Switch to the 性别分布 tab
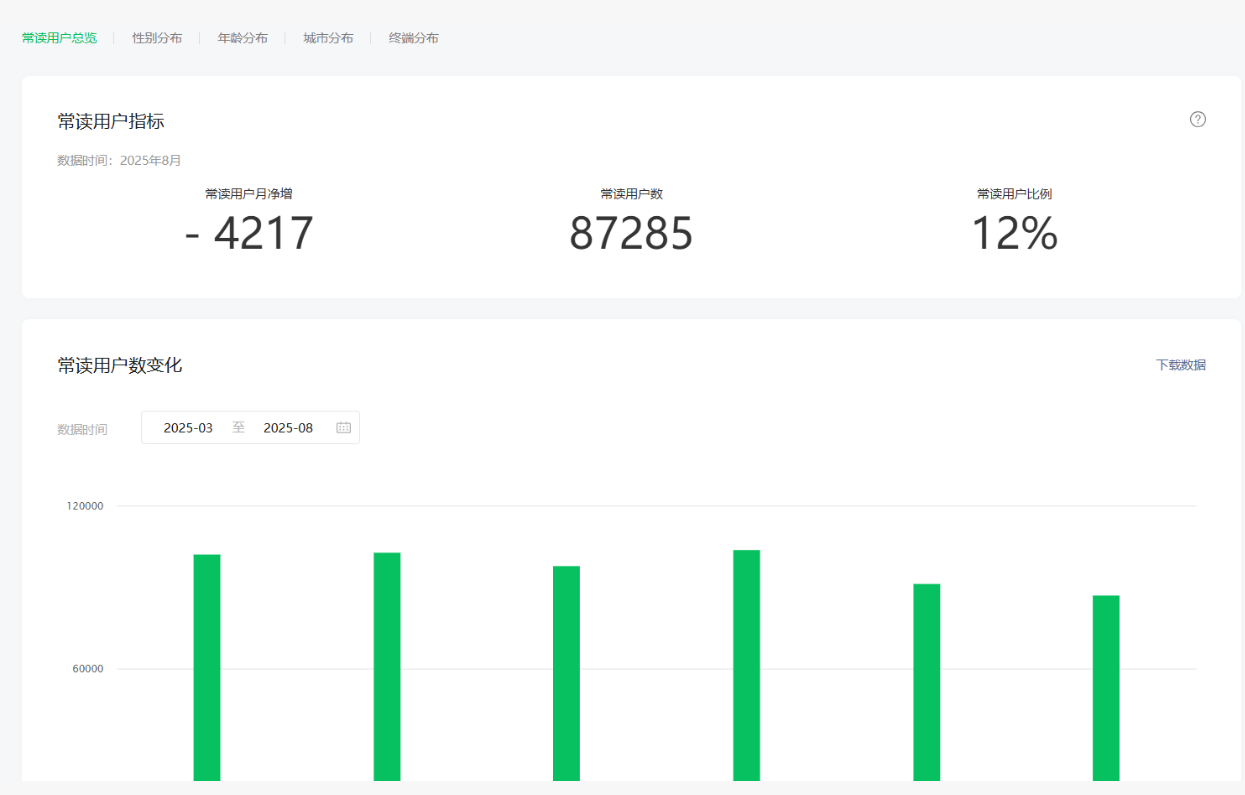This screenshot has height=795, width=1245. [157, 38]
